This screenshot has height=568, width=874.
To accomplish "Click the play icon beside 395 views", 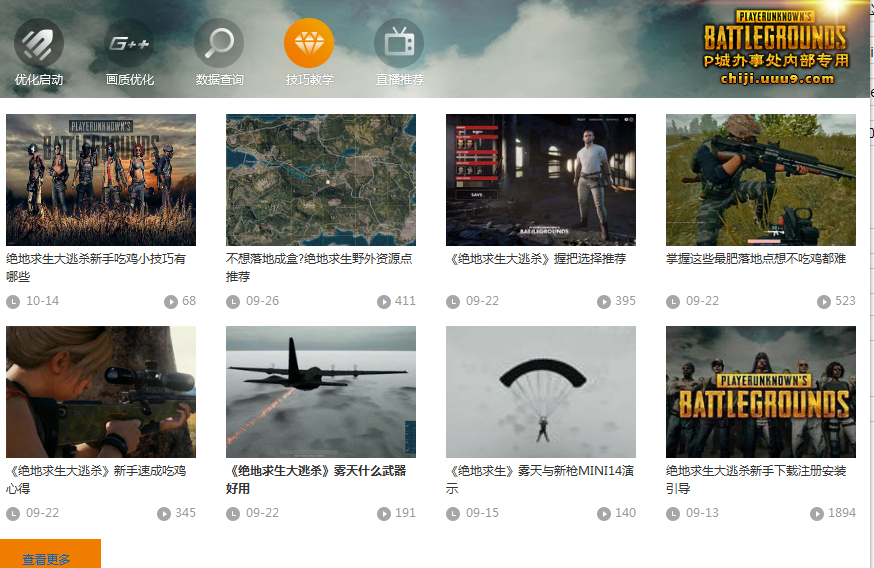I will tap(604, 302).
